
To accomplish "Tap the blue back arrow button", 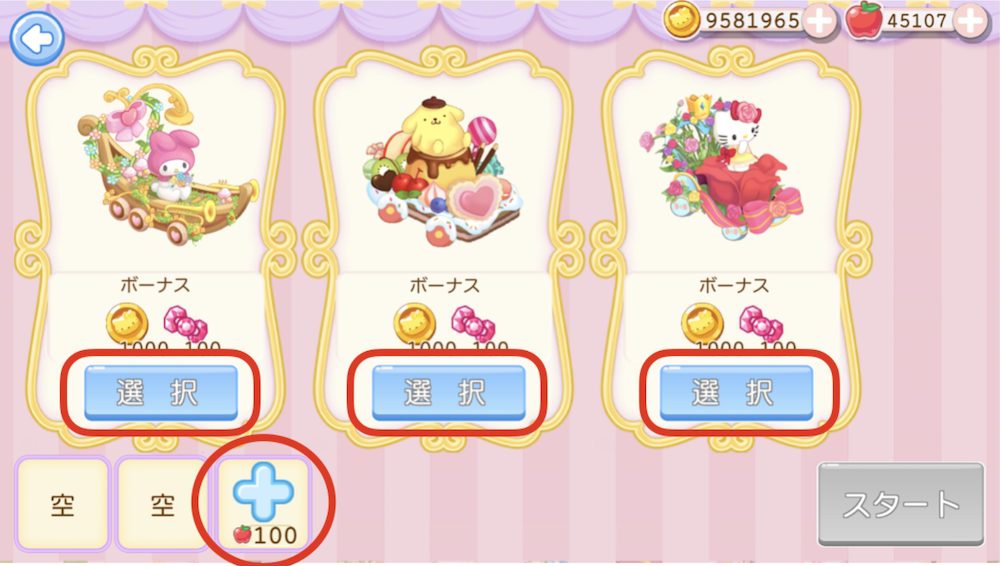I will tap(37, 38).
